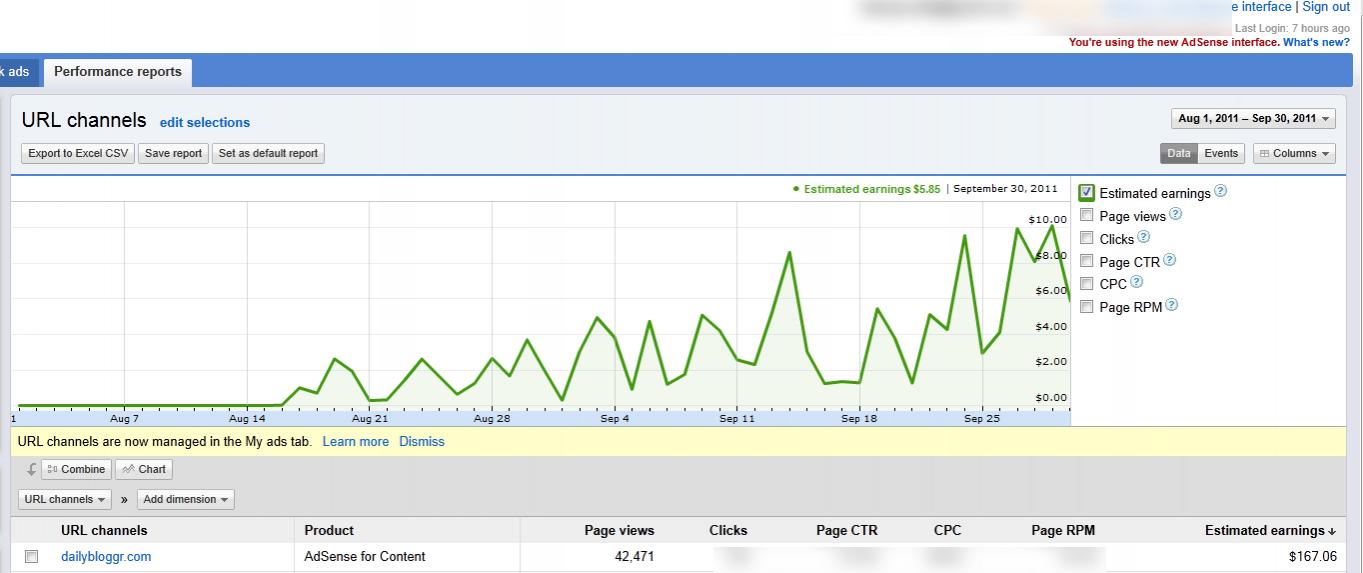
Task: Sort by Estimated earnings column header
Action: [1270, 530]
